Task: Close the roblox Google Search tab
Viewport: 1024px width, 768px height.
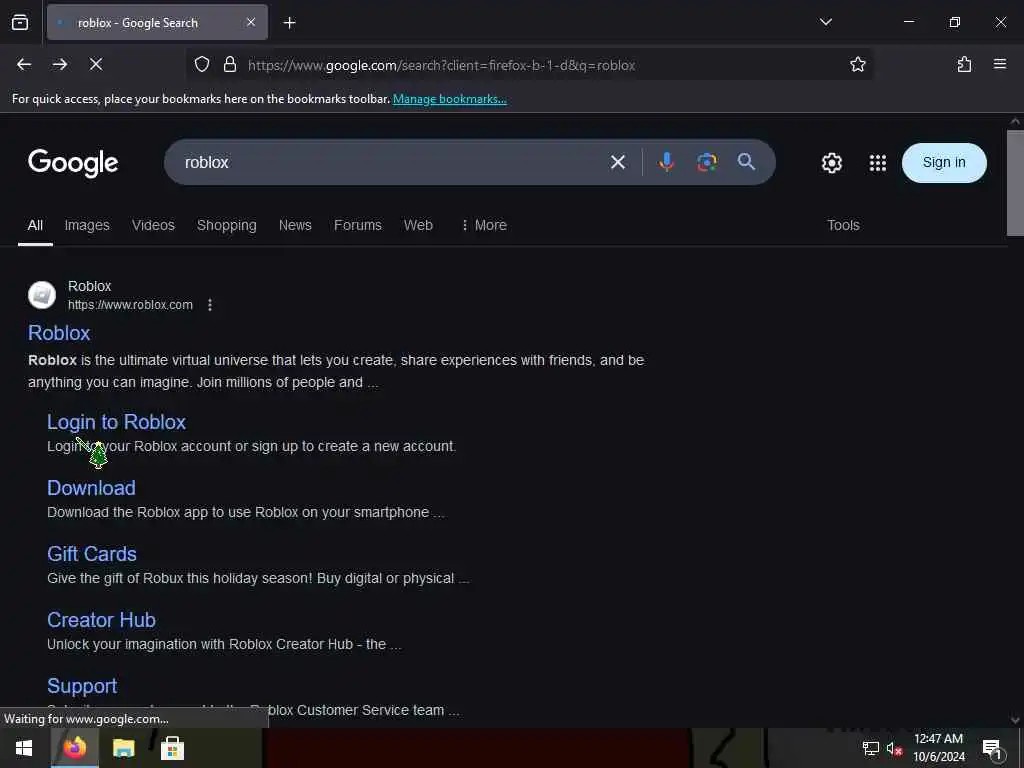Action: [x=251, y=22]
